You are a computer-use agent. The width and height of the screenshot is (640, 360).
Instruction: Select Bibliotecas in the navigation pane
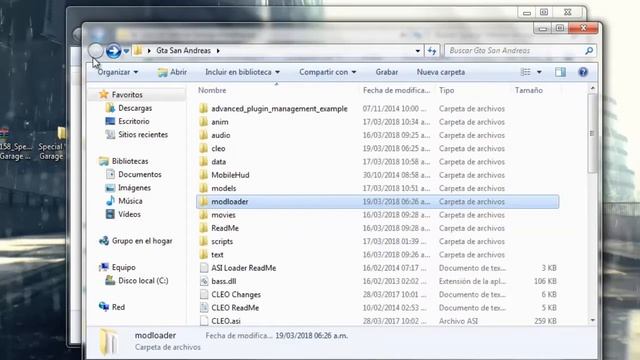130,161
